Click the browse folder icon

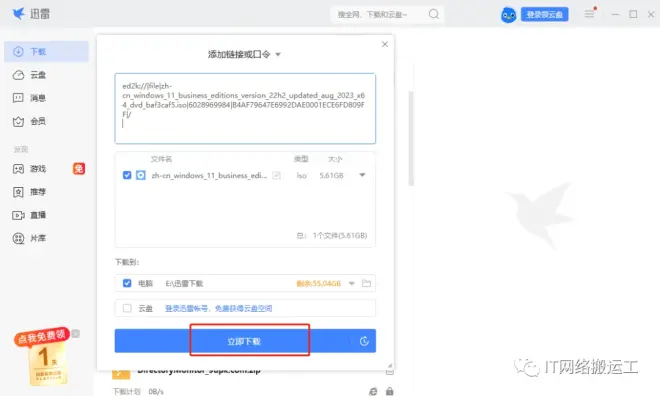[367, 283]
